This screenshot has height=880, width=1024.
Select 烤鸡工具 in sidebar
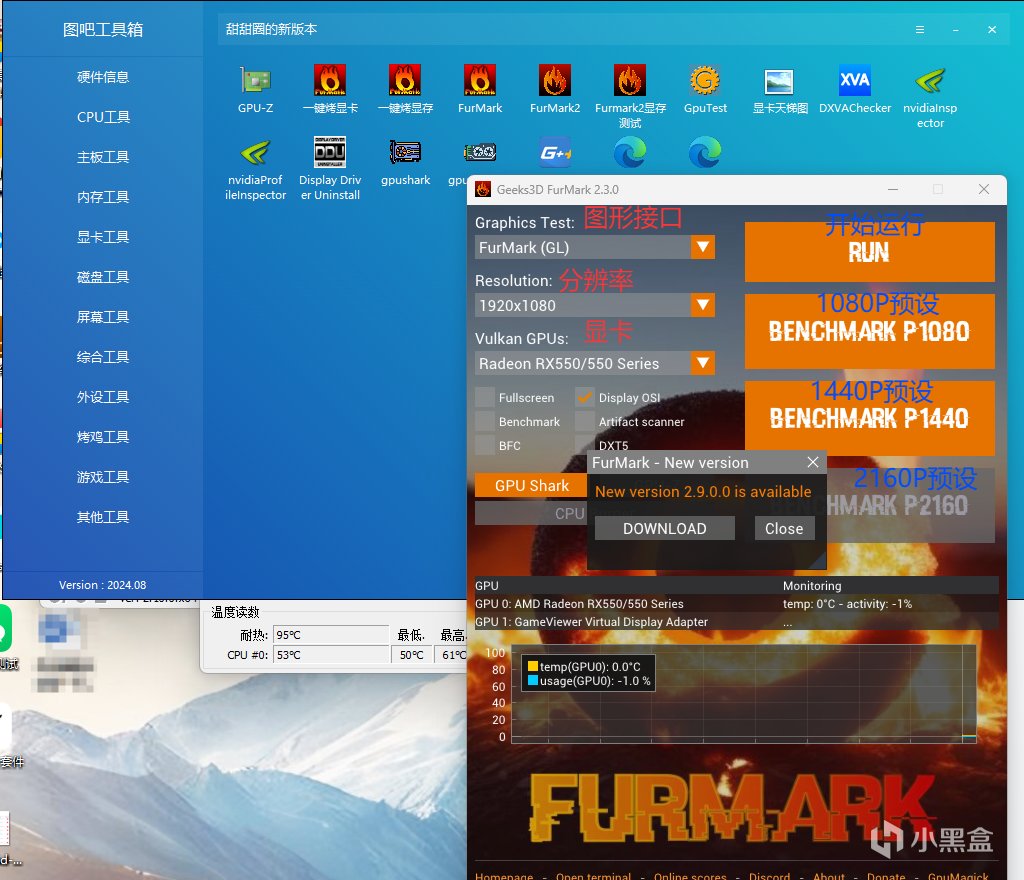tap(103, 437)
